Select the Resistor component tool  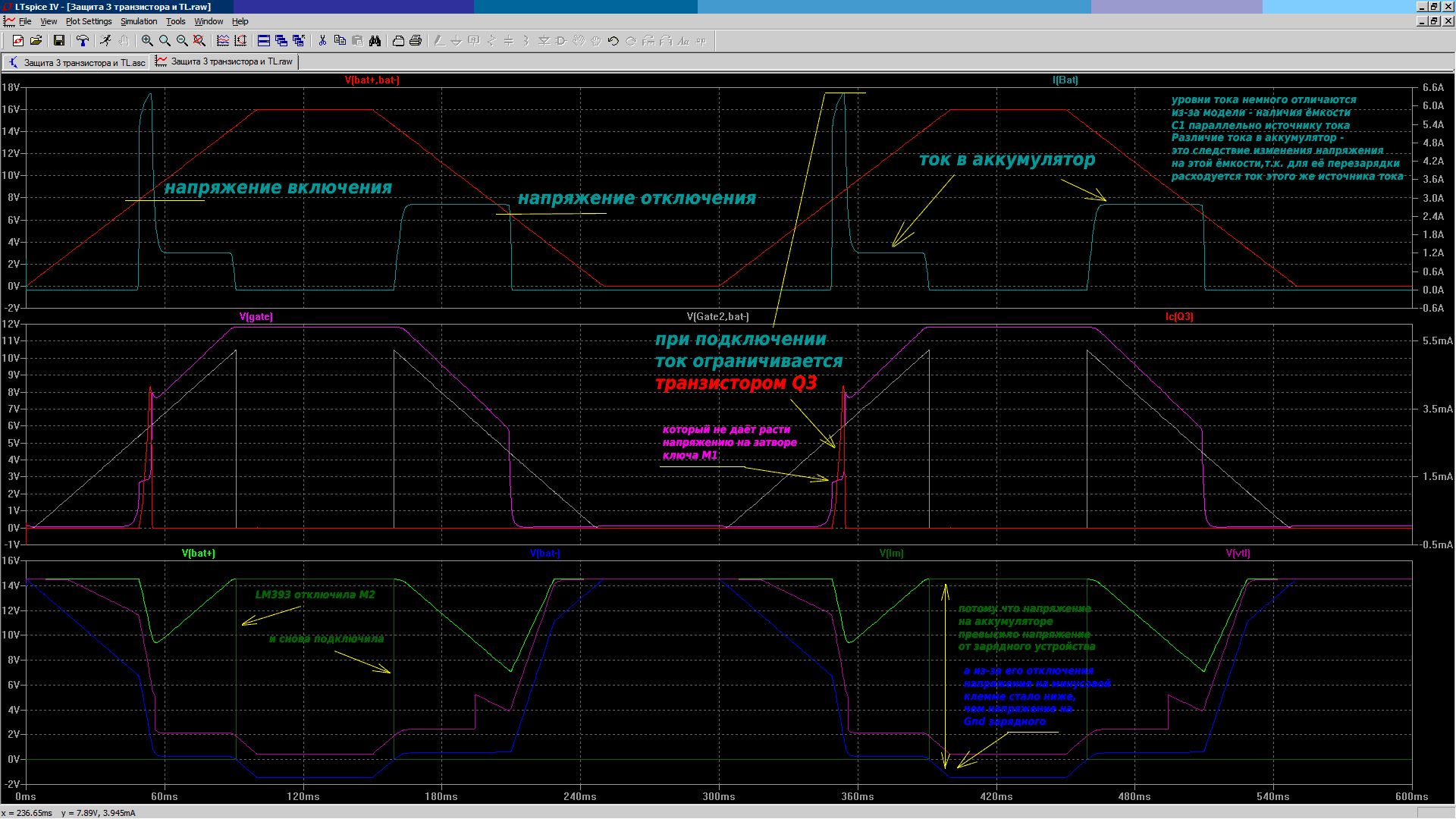point(491,41)
